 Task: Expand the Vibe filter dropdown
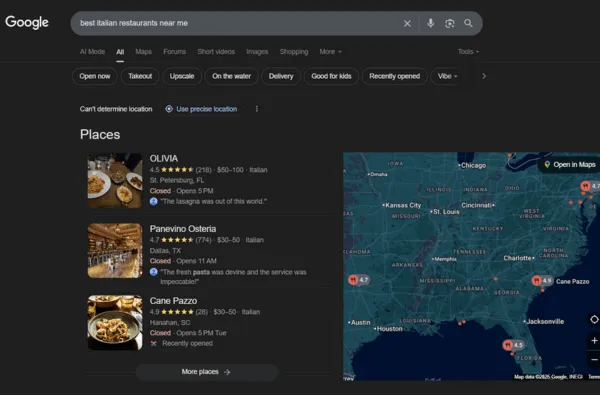click(448, 76)
